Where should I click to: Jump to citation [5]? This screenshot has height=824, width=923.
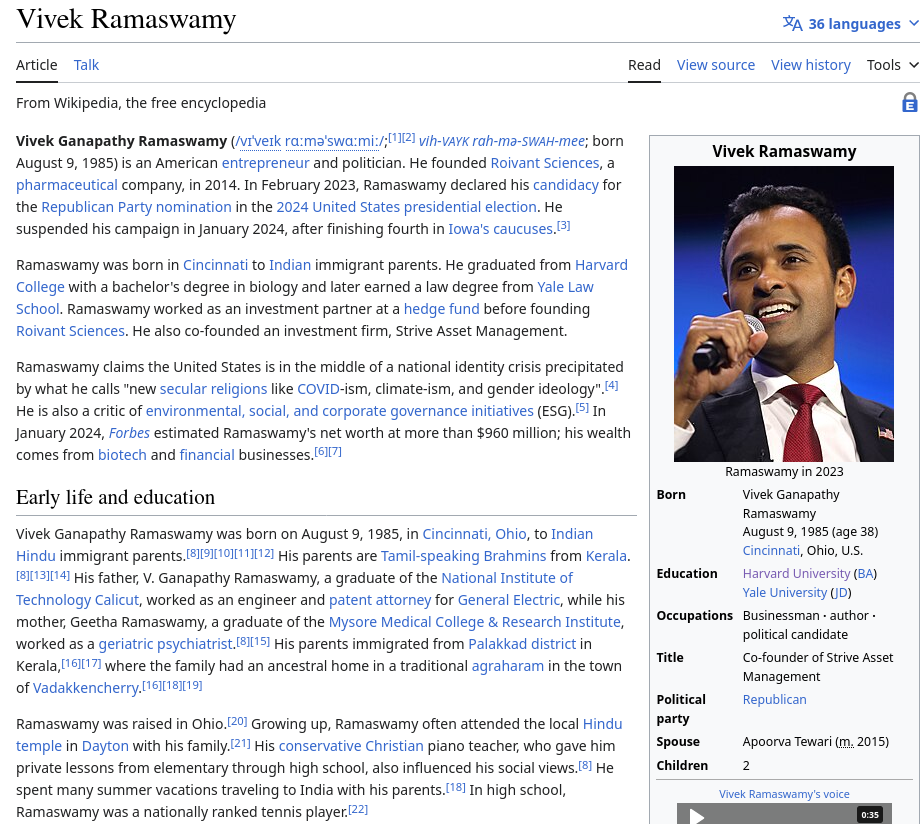point(582,407)
